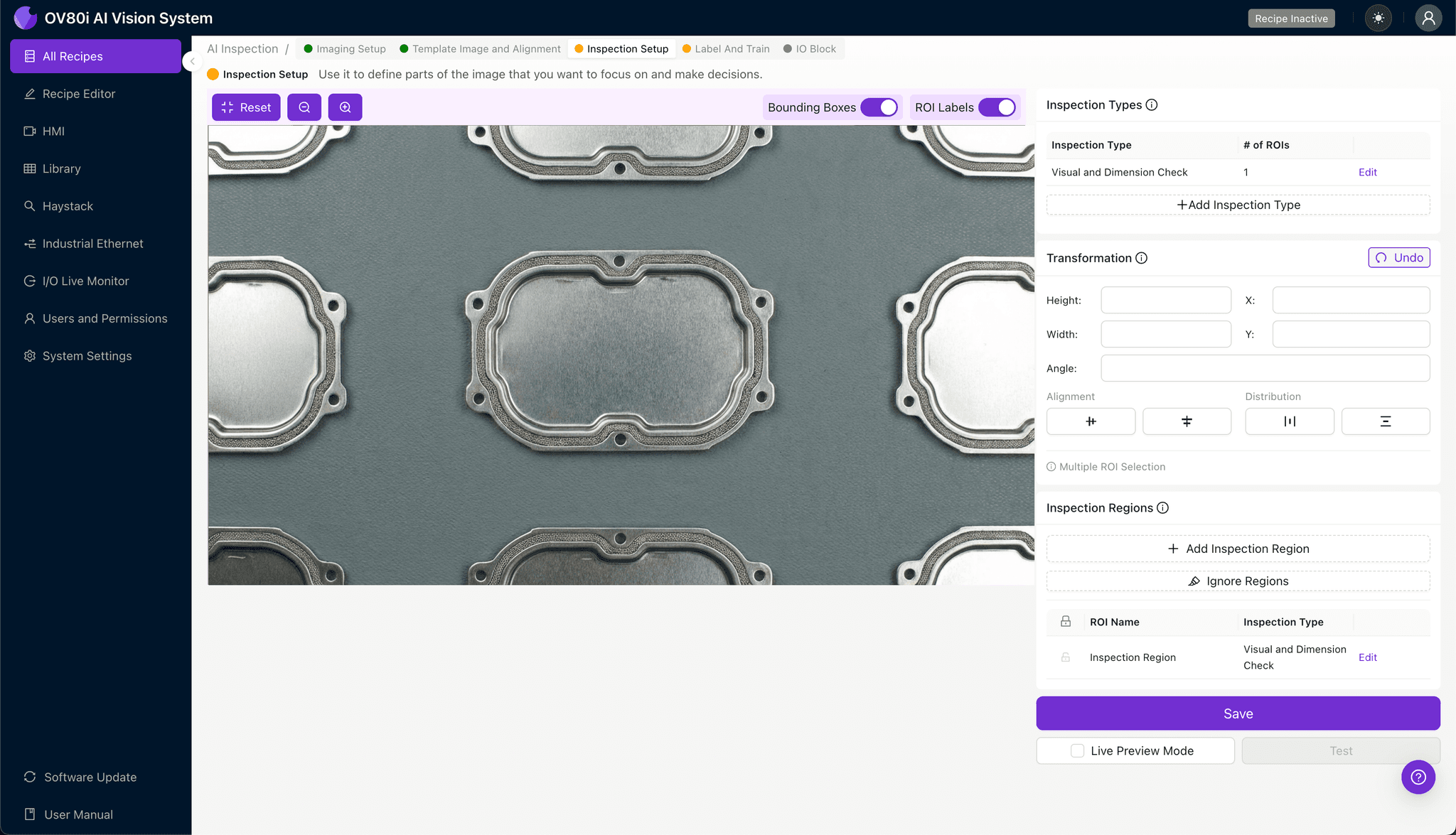Click the Angle input field
1456x835 pixels.
point(1265,368)
